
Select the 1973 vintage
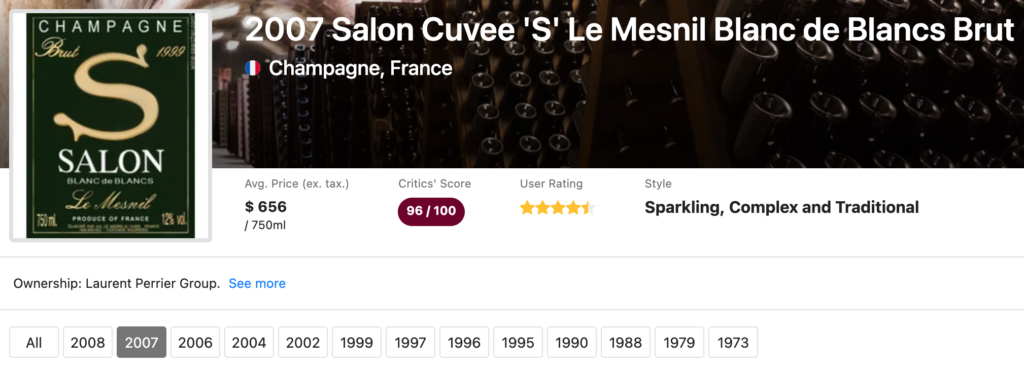(x=733, y=342)
